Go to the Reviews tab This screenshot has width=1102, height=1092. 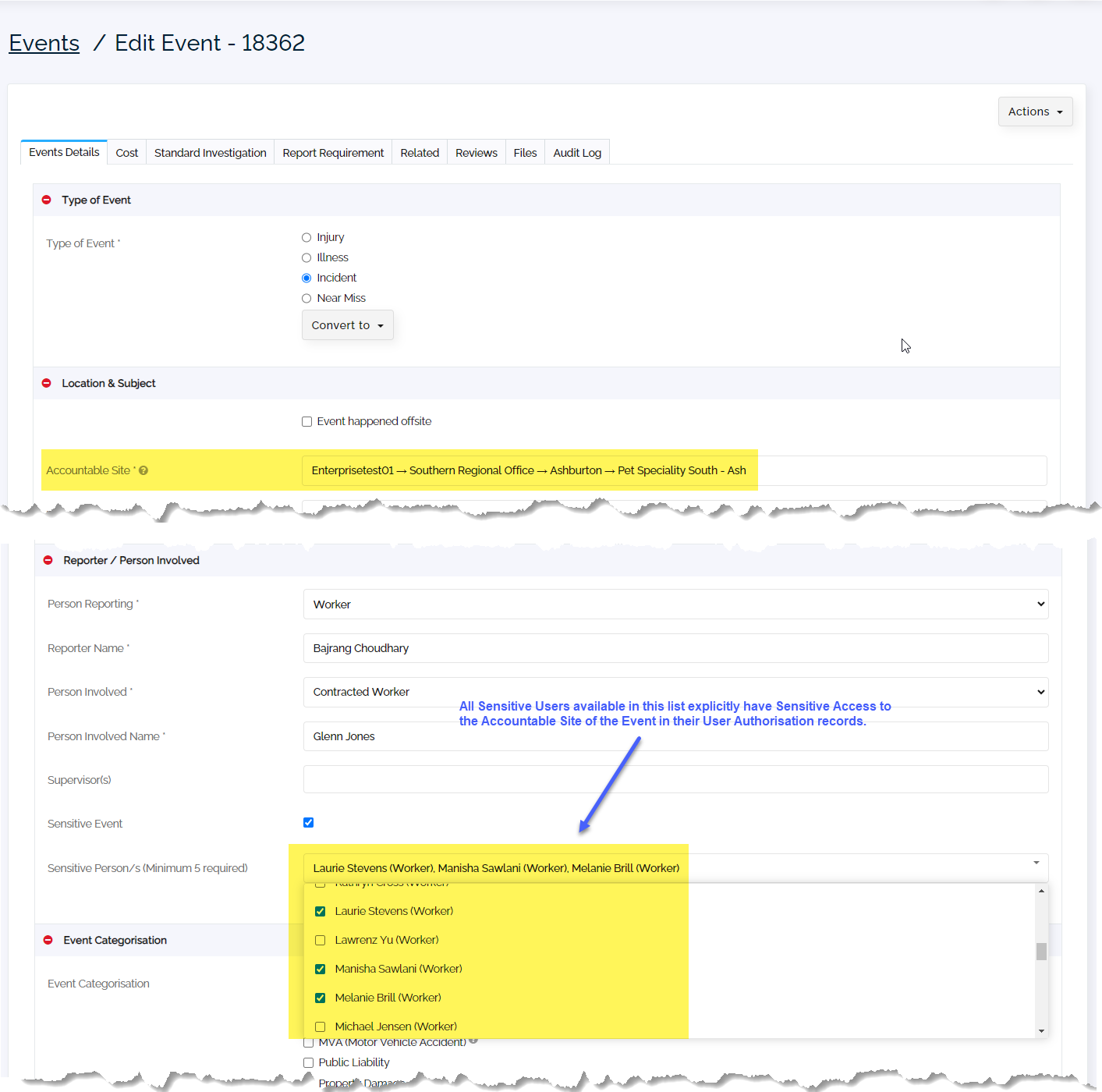click(477, 153)
